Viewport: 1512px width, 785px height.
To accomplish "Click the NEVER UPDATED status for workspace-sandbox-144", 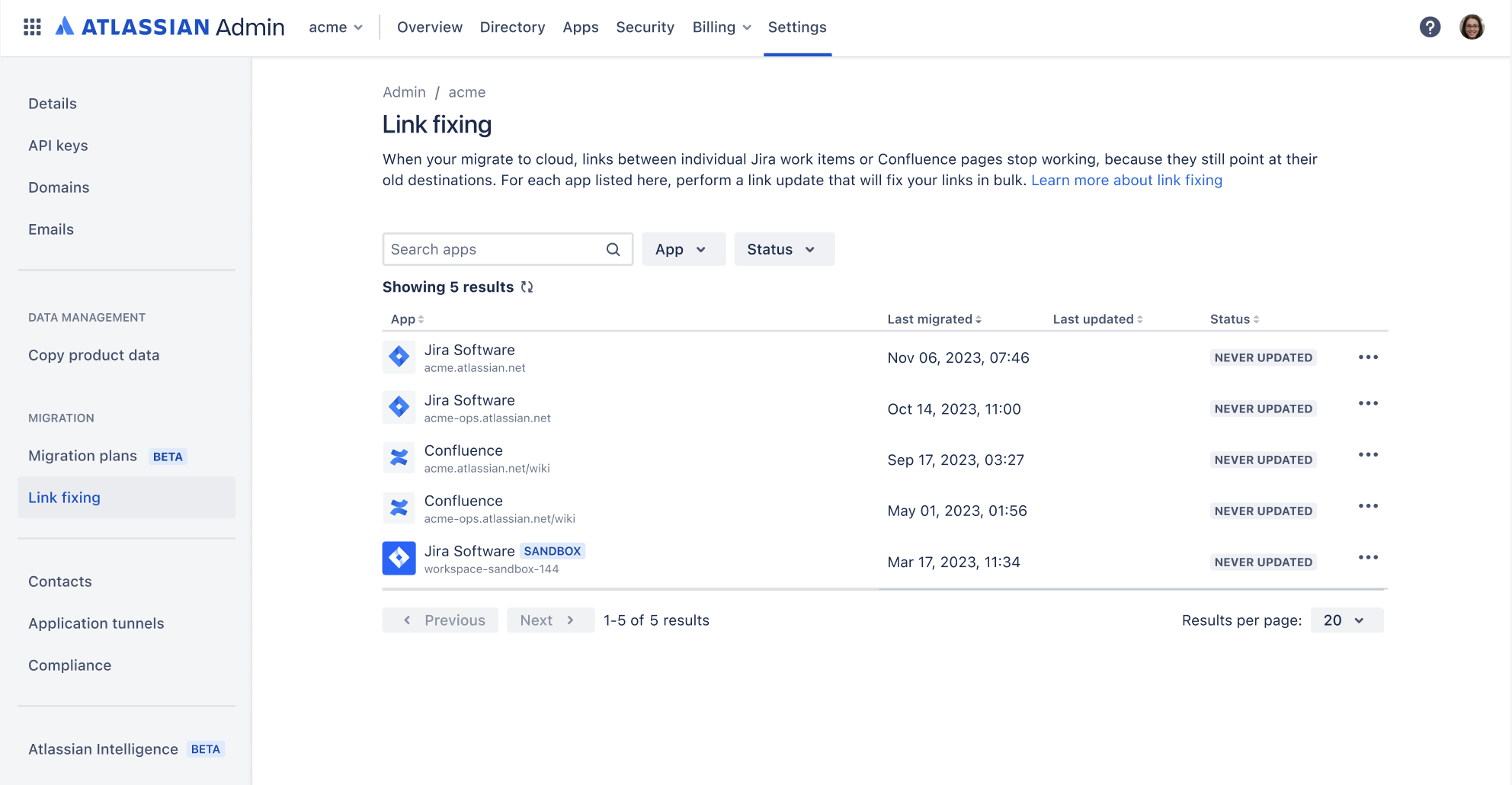I will click(x=1264, y=562).
